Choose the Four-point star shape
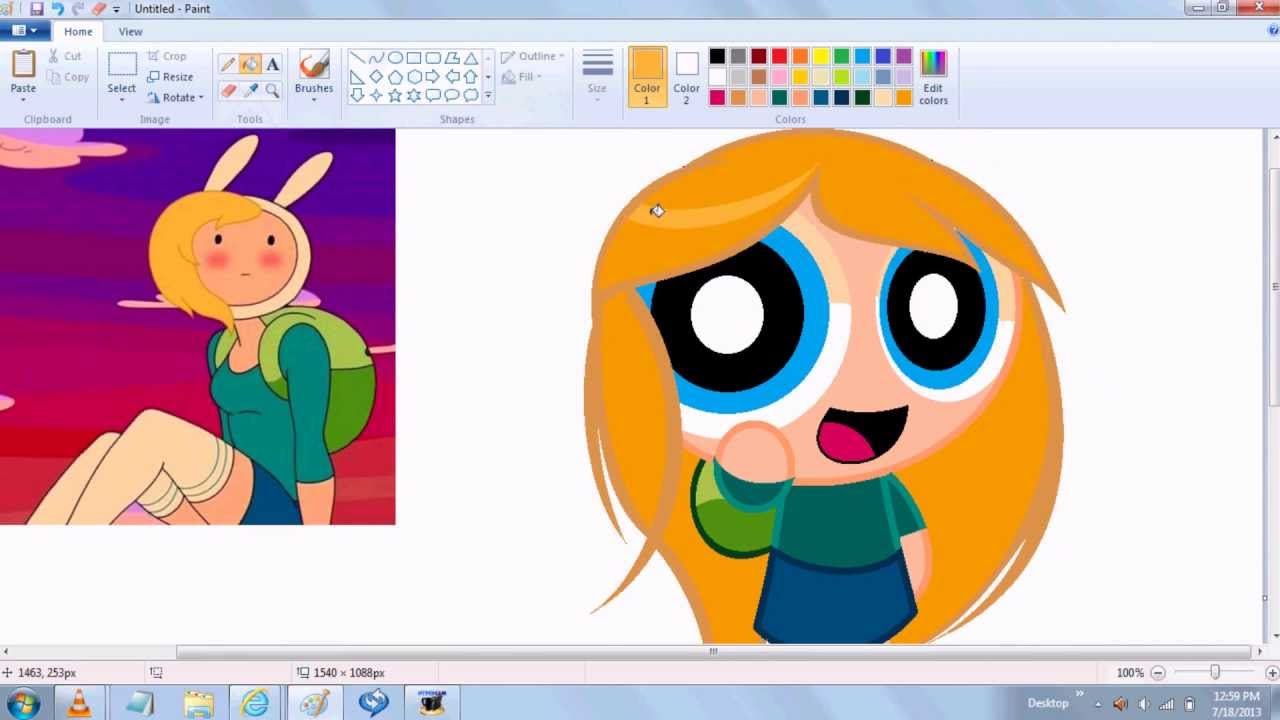 (376, 96)
